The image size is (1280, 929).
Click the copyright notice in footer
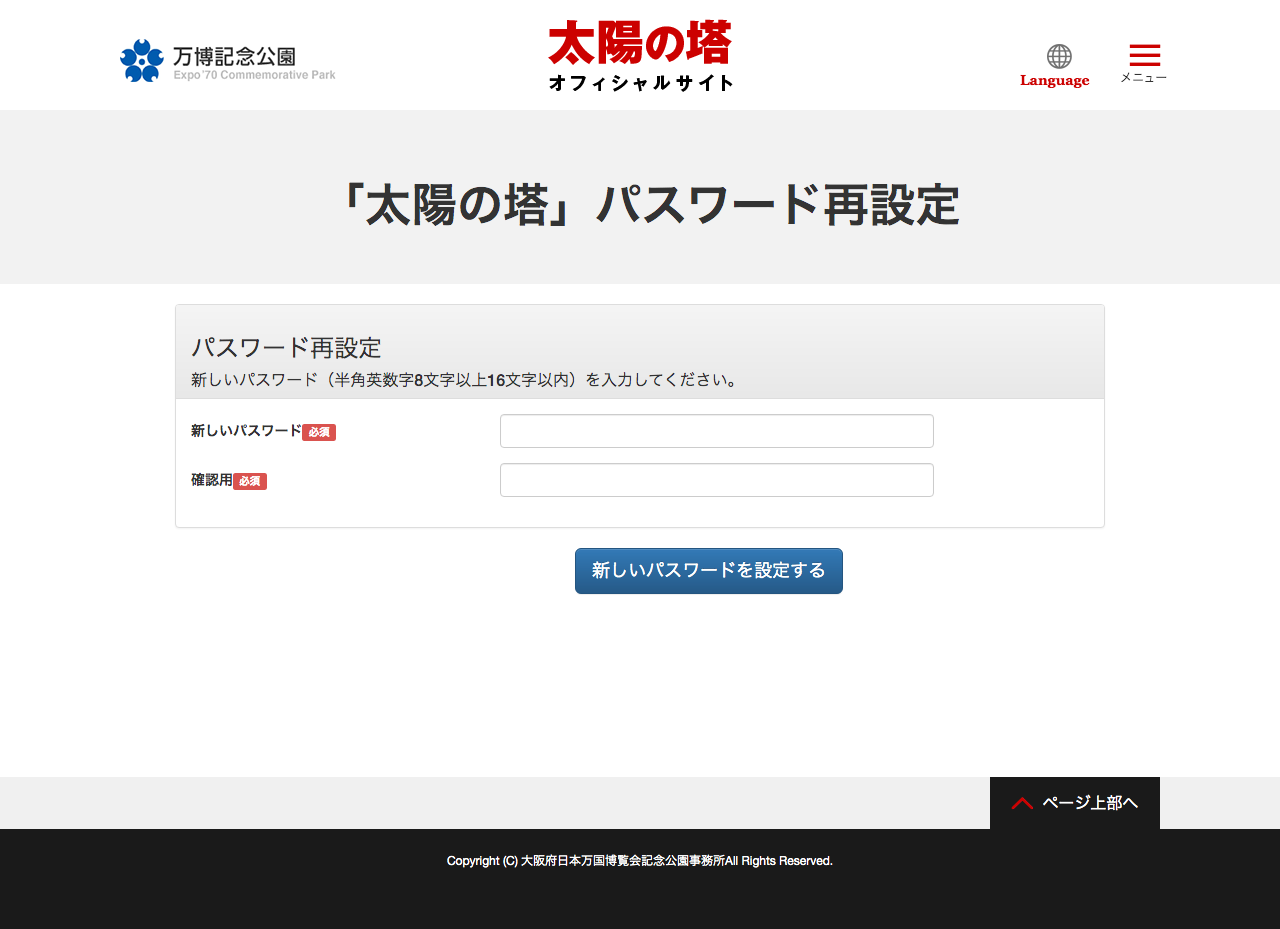pos(640,861)
